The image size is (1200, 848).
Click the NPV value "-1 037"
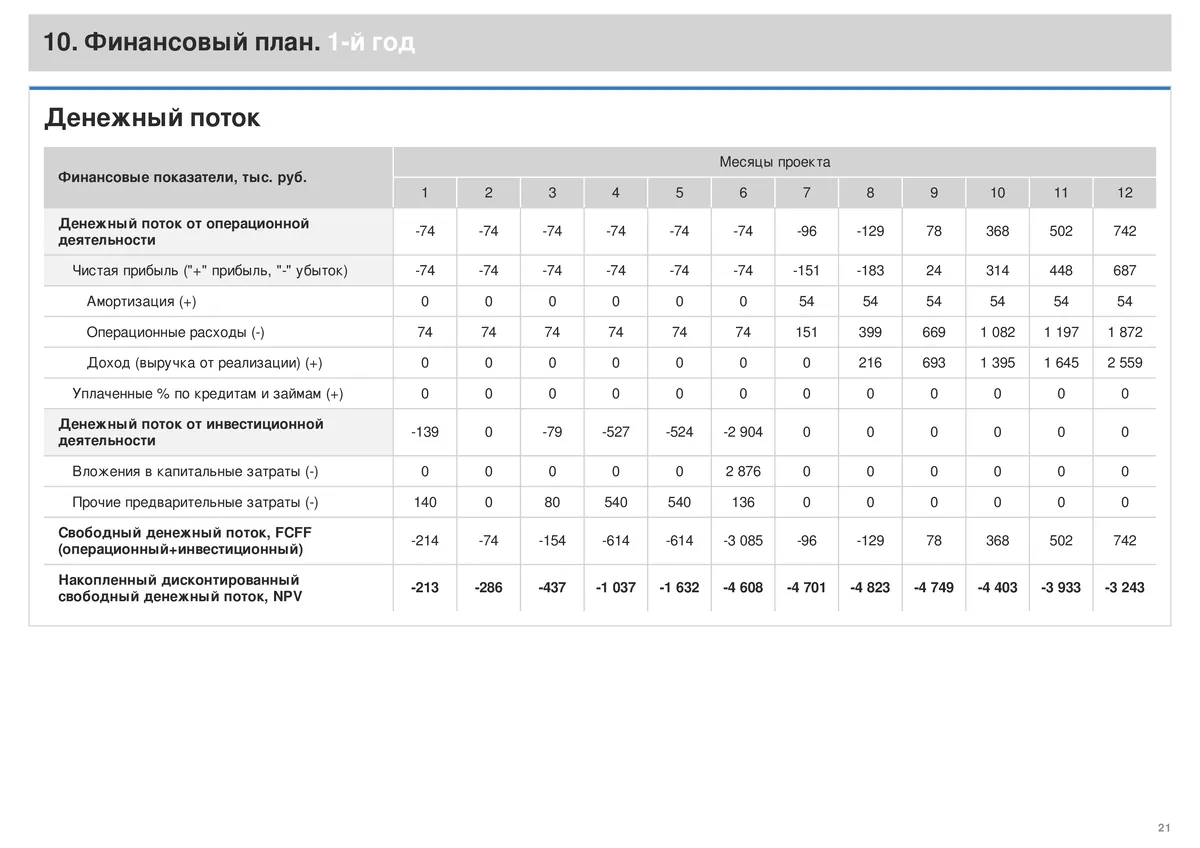[616, 588]
